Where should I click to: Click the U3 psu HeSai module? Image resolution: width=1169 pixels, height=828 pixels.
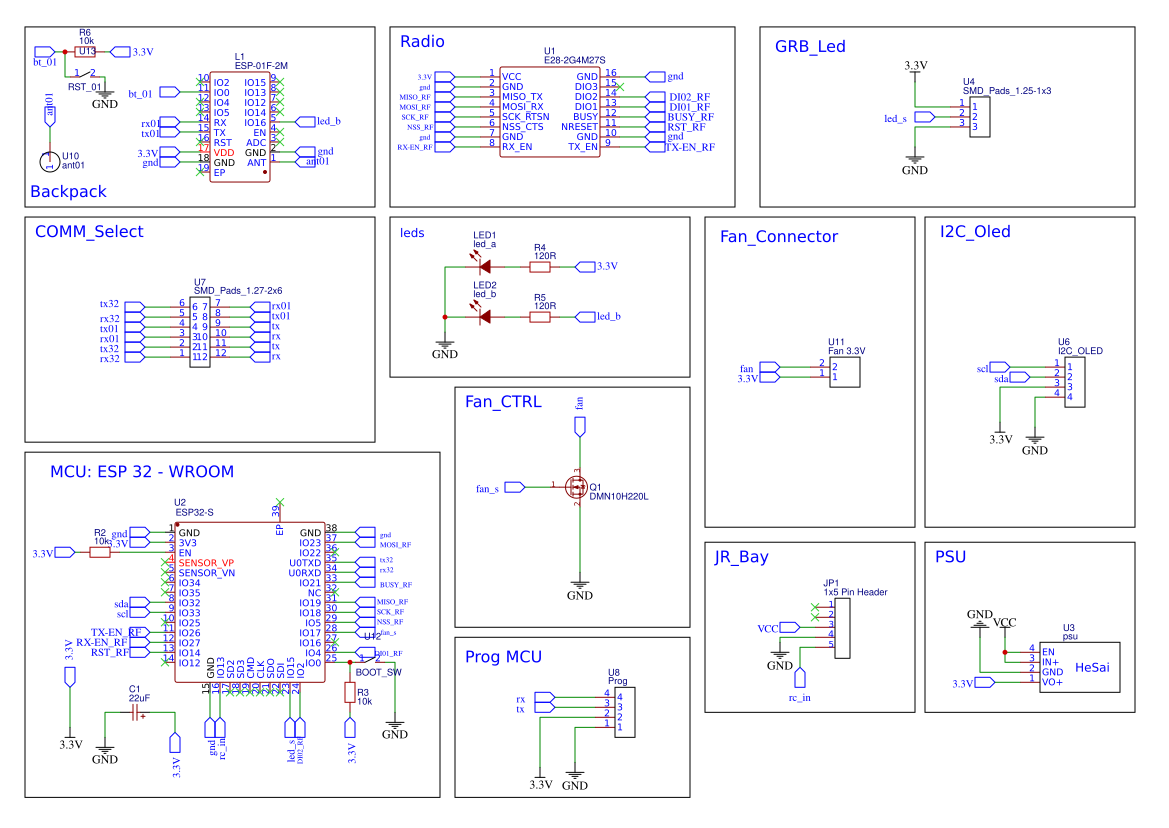(1080, 667)
